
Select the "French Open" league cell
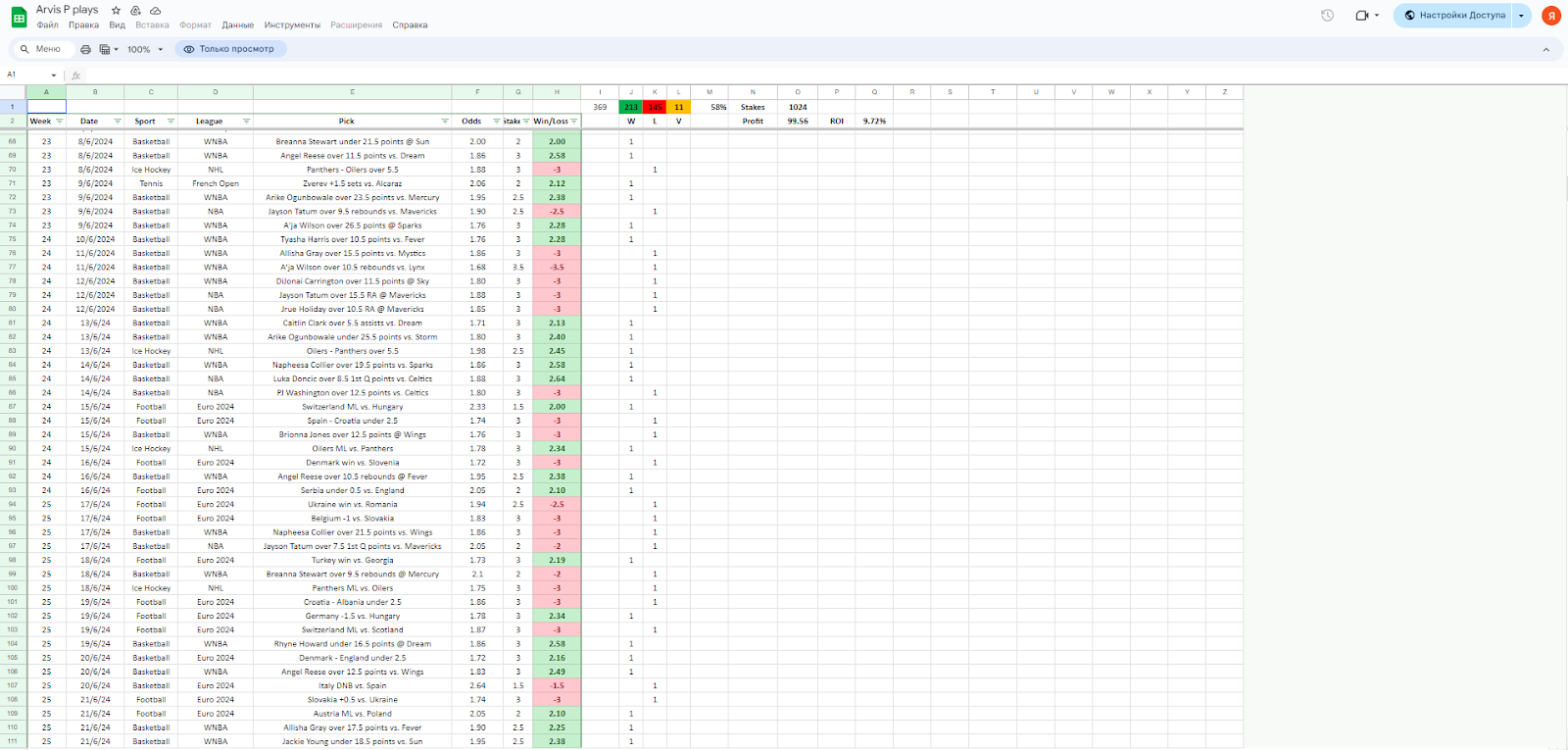point(216,183)
